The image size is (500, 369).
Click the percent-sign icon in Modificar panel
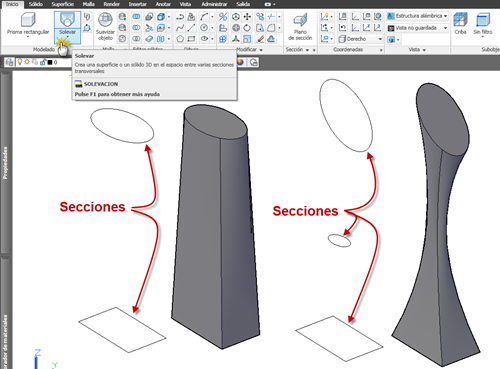pos(223,17)
